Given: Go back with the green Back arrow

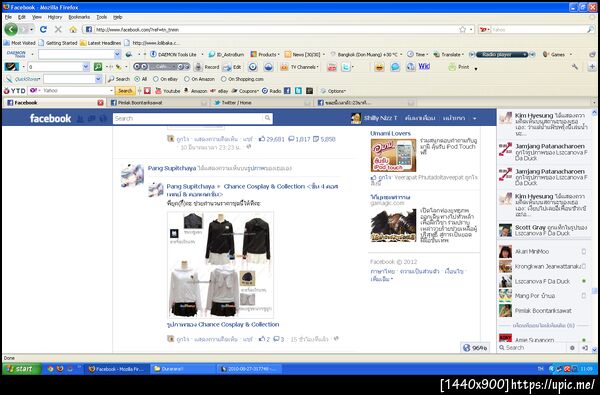Looking at the screenshot, I should coord(11,29).
